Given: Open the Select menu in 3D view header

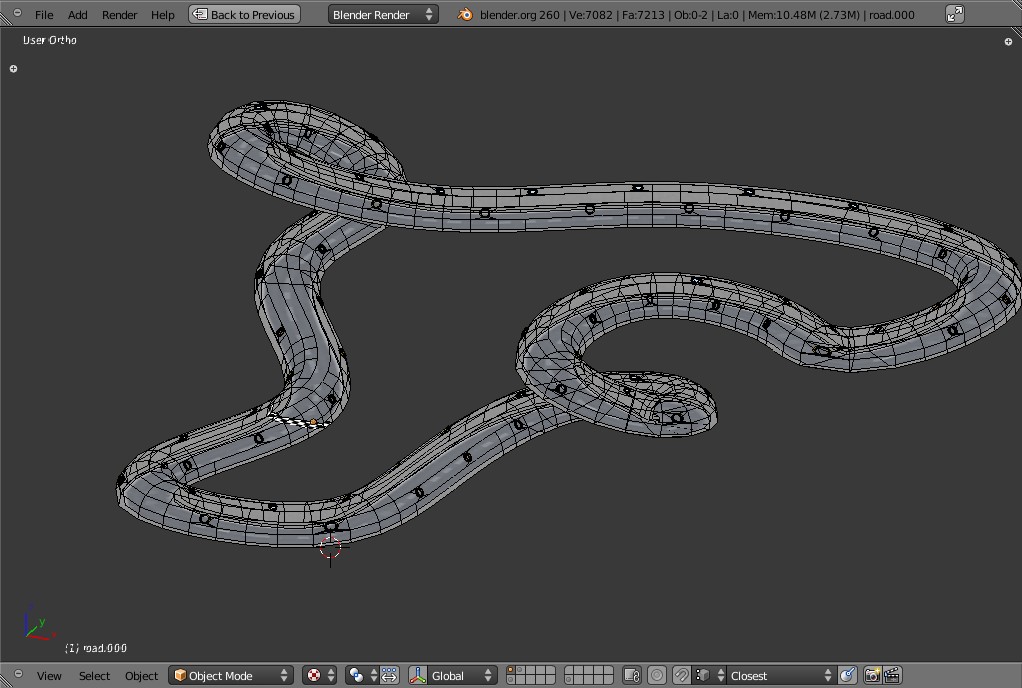Looking at the screenshot, I should (x=94, y=676).
